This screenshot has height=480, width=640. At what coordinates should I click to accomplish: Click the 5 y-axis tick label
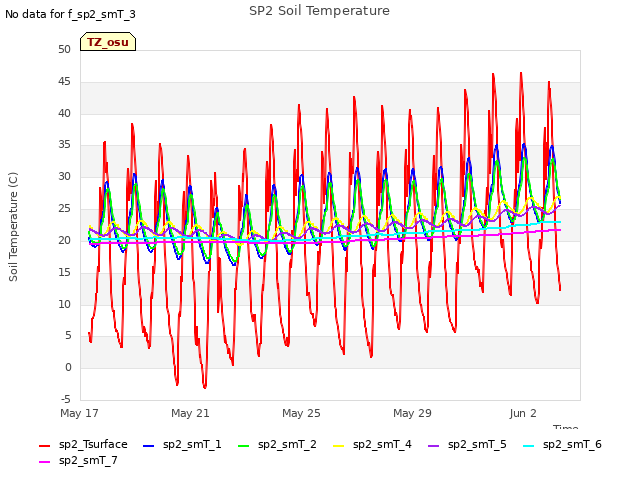click(68, 336)
